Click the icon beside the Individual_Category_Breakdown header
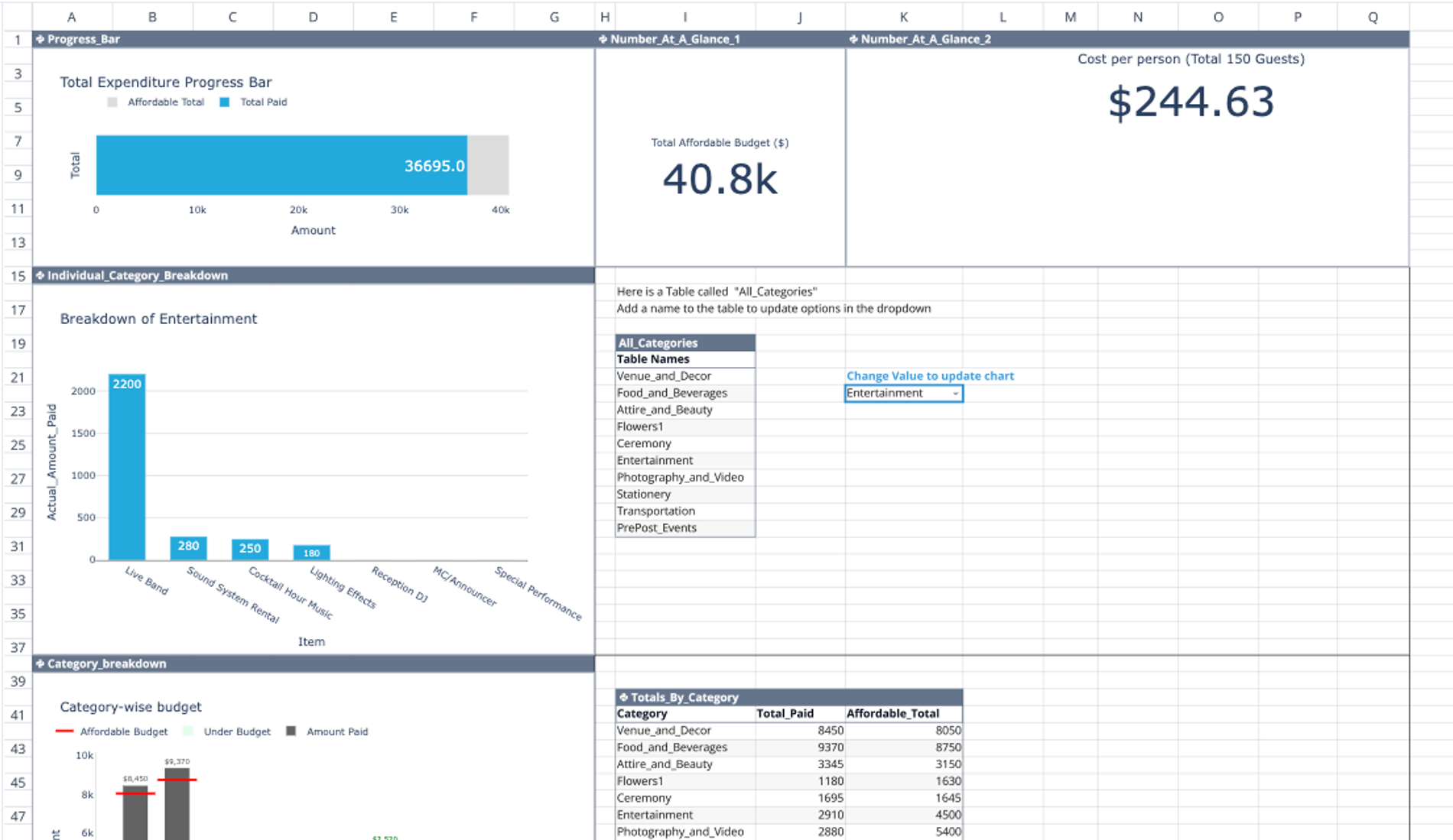Image resolution: width=1453 pixels, height=840 pixels. click(x=40, y=275)
